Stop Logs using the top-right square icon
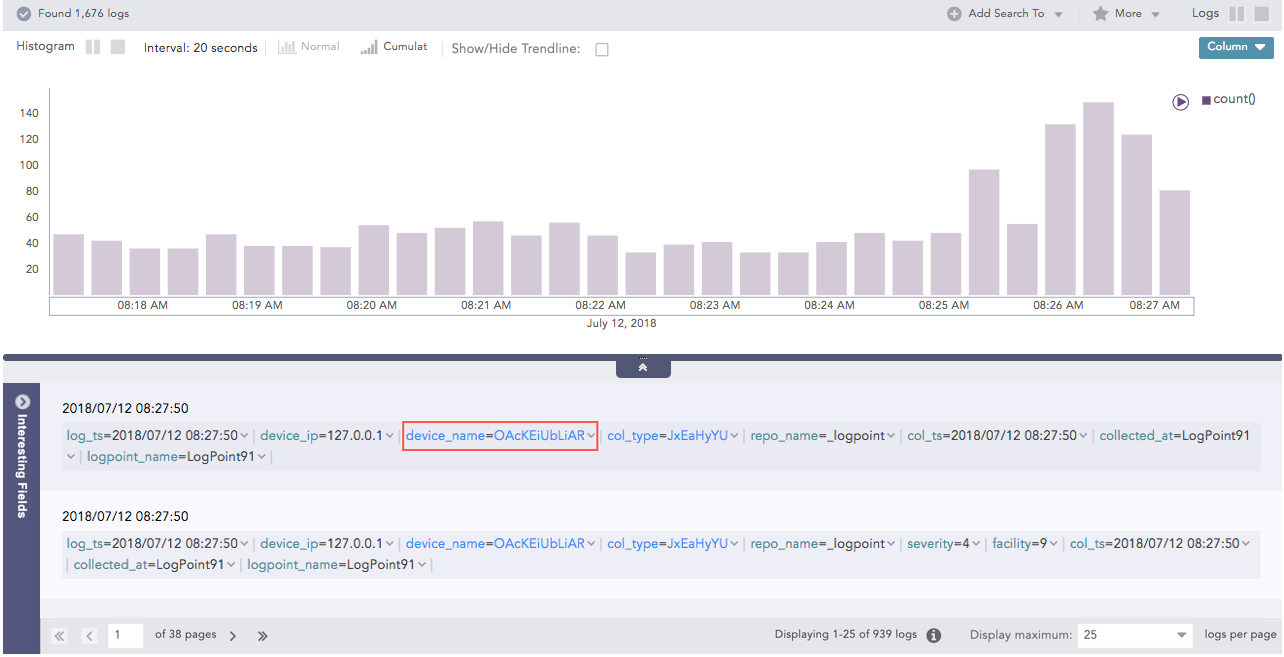The image size is (1284, 657). pyautogui.click(x=1262, y=14)
